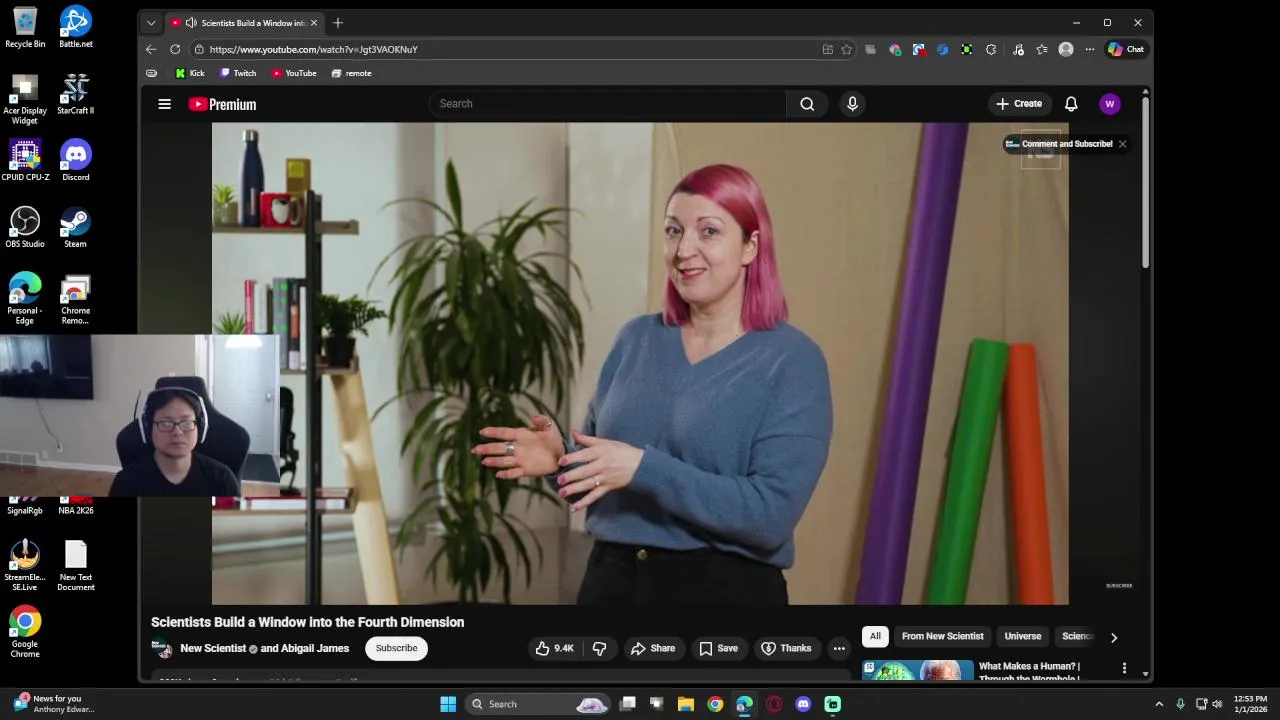Show more filter chips with right chevron
This screenshot has height=720, width=1280.
(1113, 637)
